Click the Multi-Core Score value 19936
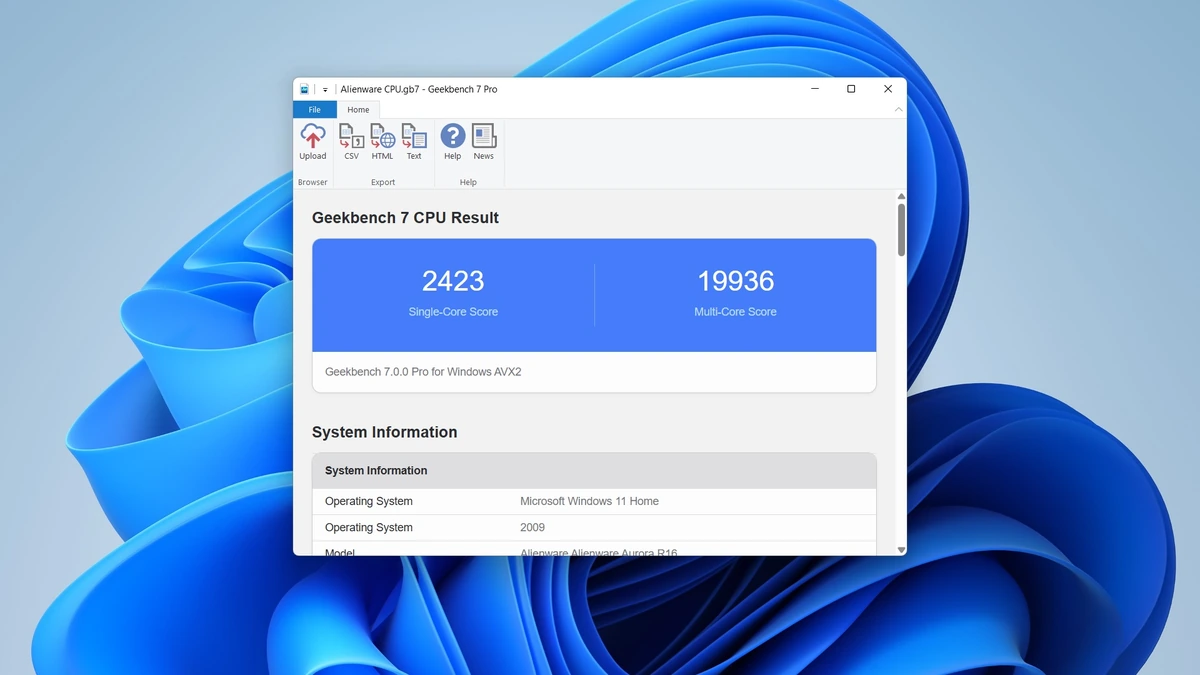 736,281
